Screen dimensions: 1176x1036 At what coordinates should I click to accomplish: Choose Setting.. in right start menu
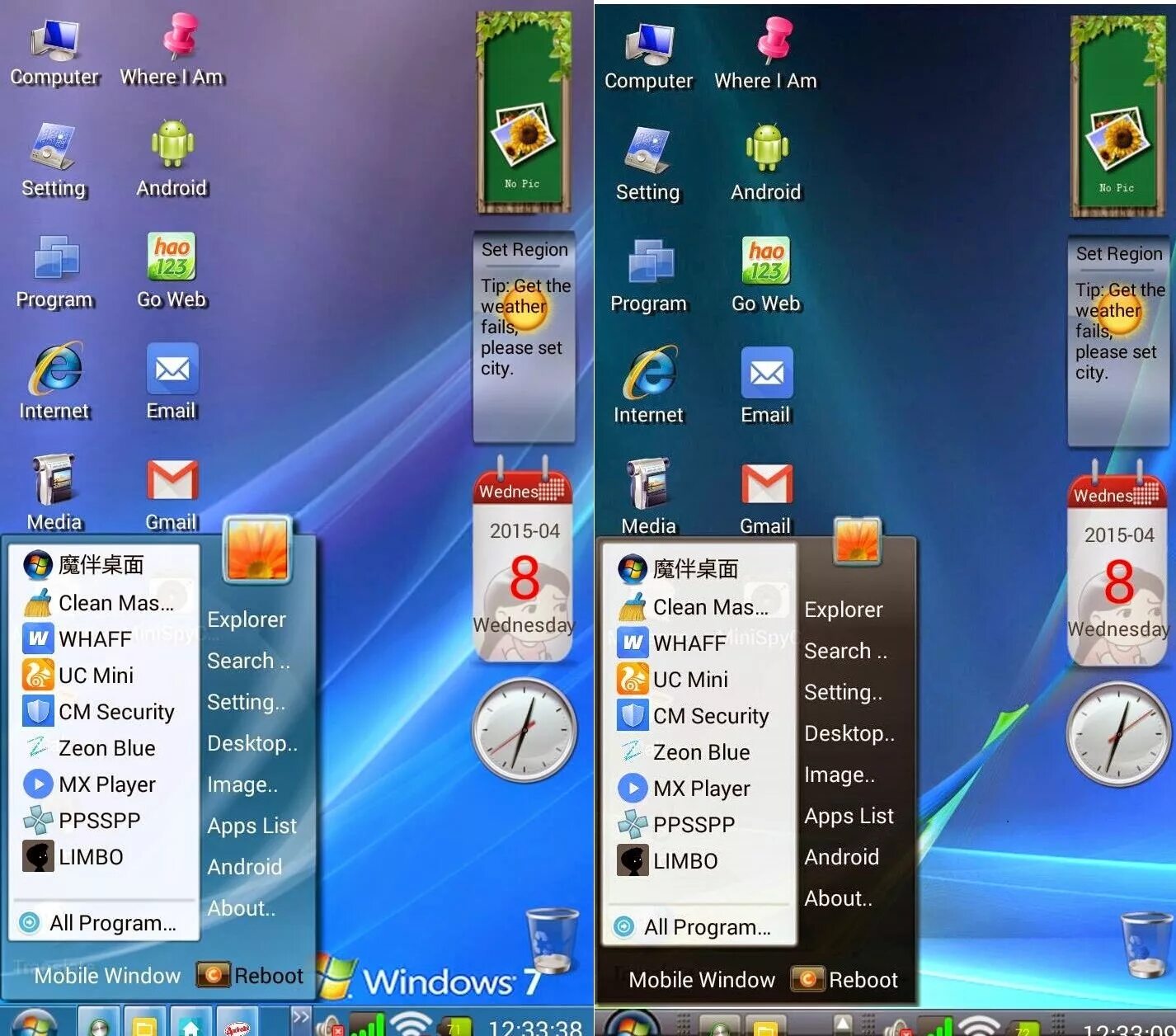843,692
